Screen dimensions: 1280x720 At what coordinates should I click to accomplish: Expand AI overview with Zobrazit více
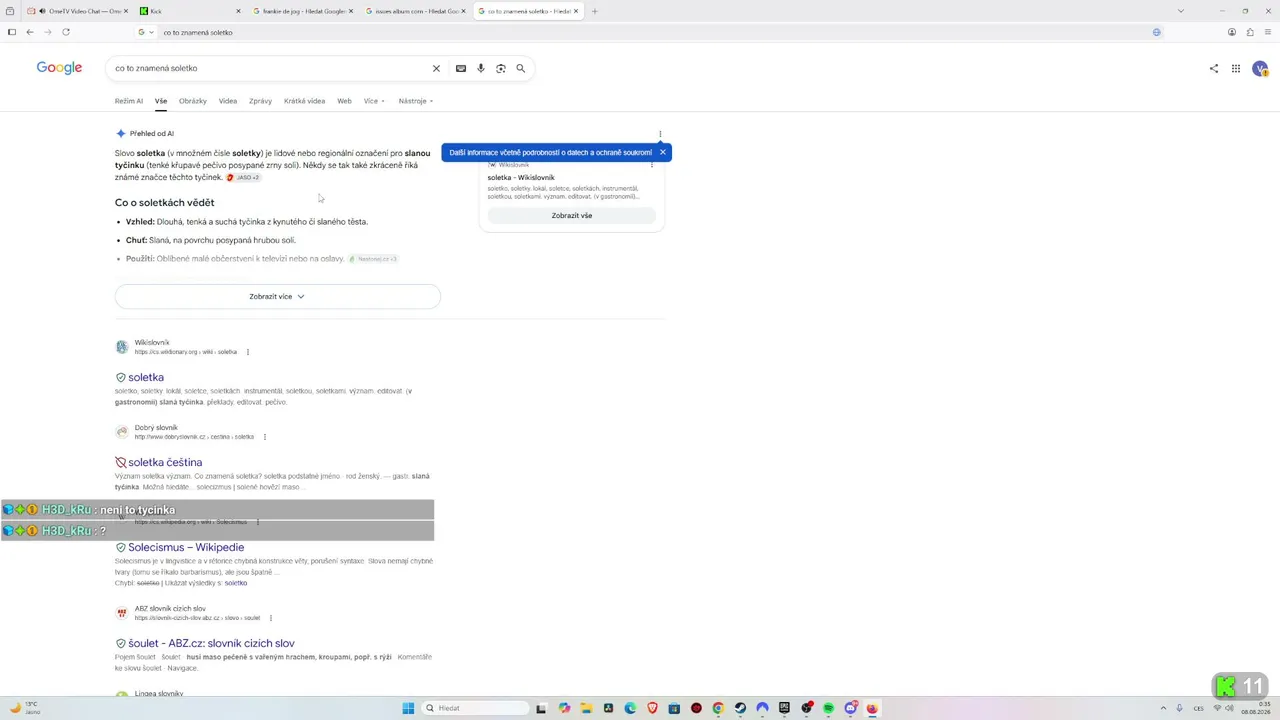point(277,296)
